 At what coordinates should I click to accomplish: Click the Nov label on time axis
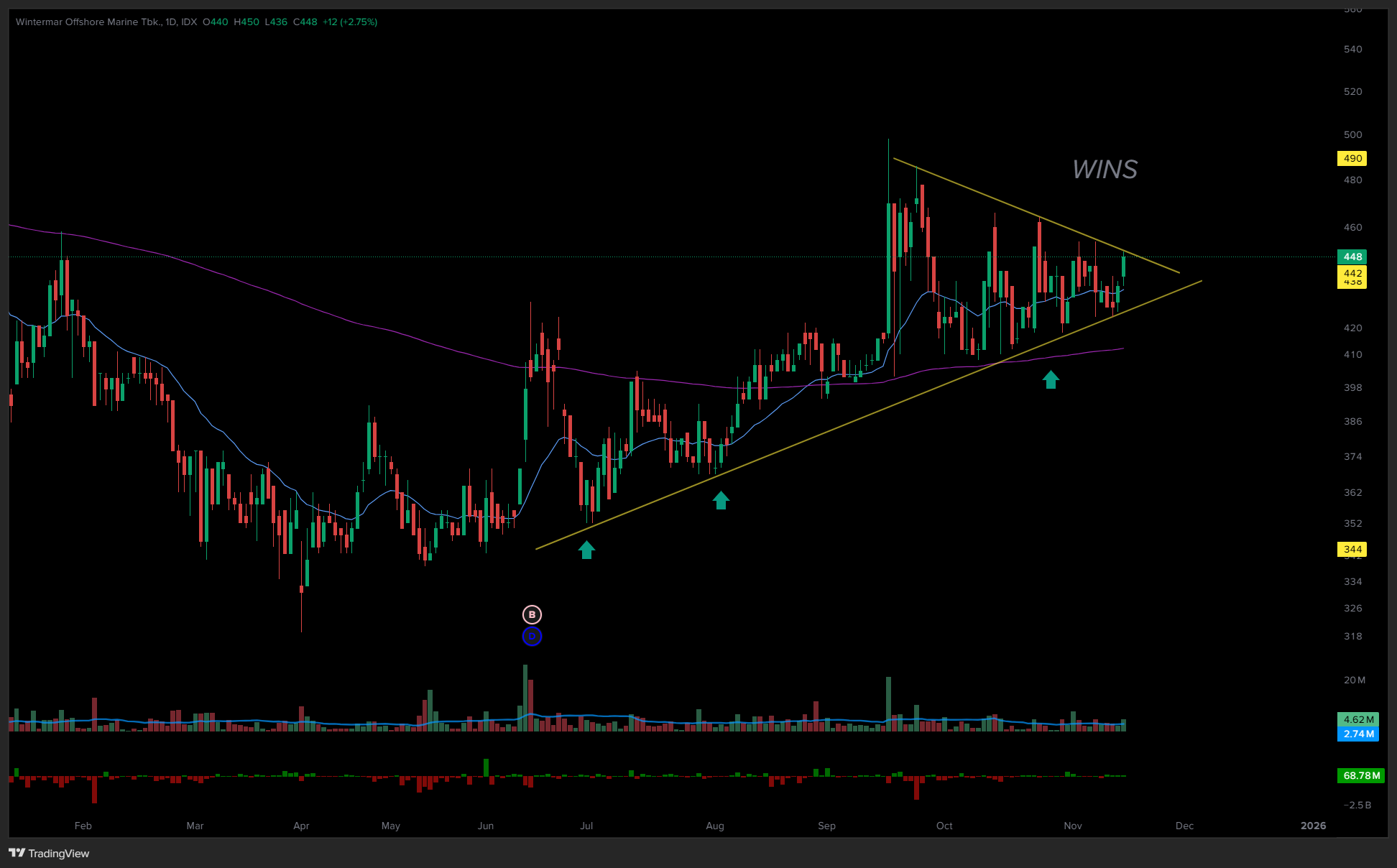tap(1072, 826)
